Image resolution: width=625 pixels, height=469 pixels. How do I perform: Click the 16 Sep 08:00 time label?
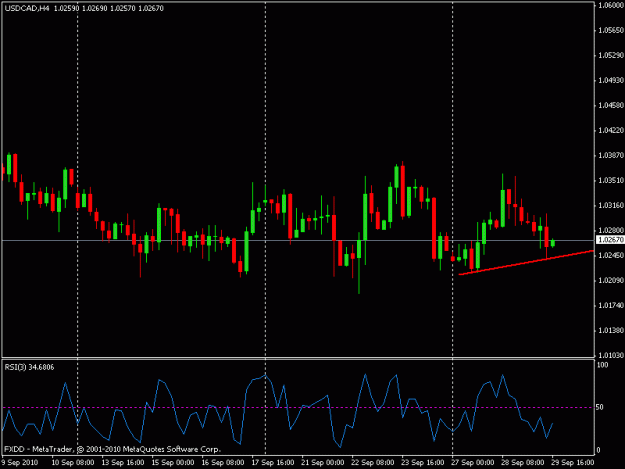[223, 463]
